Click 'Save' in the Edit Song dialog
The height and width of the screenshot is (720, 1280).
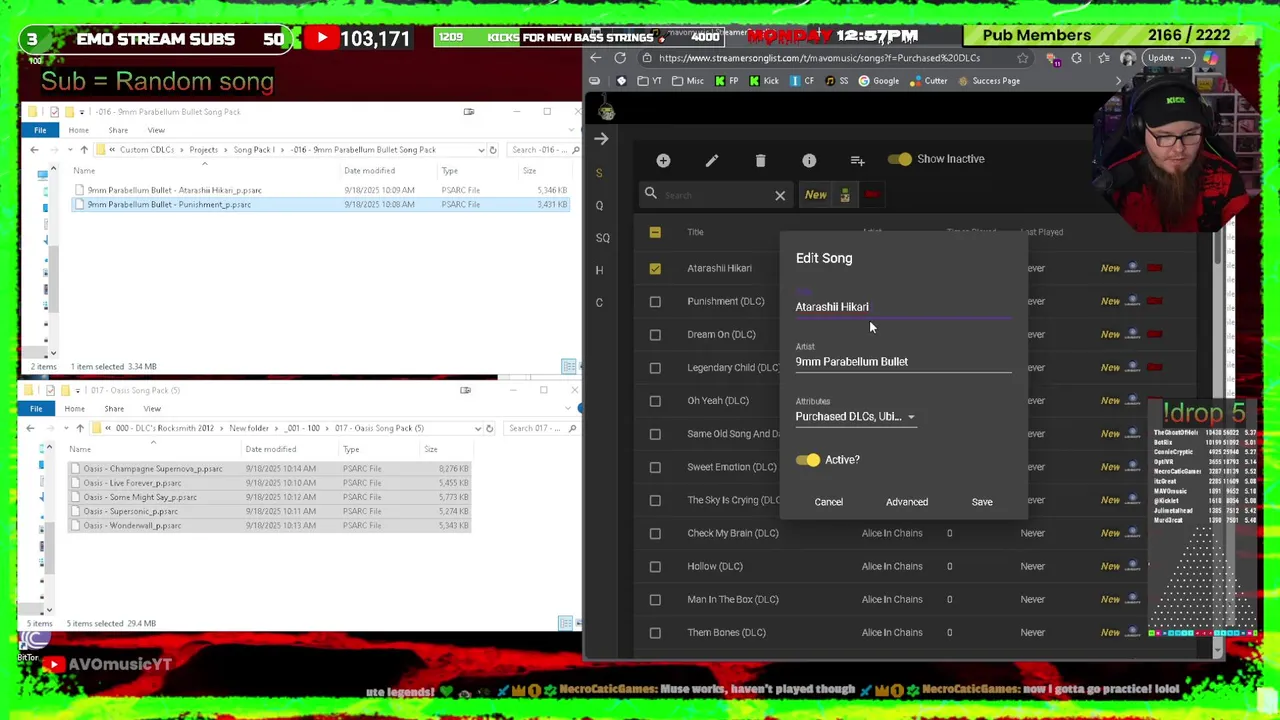982,502
